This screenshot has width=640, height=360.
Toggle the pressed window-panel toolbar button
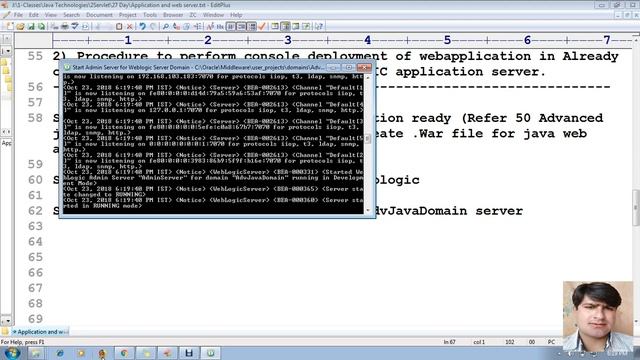[x=285, y=27]
